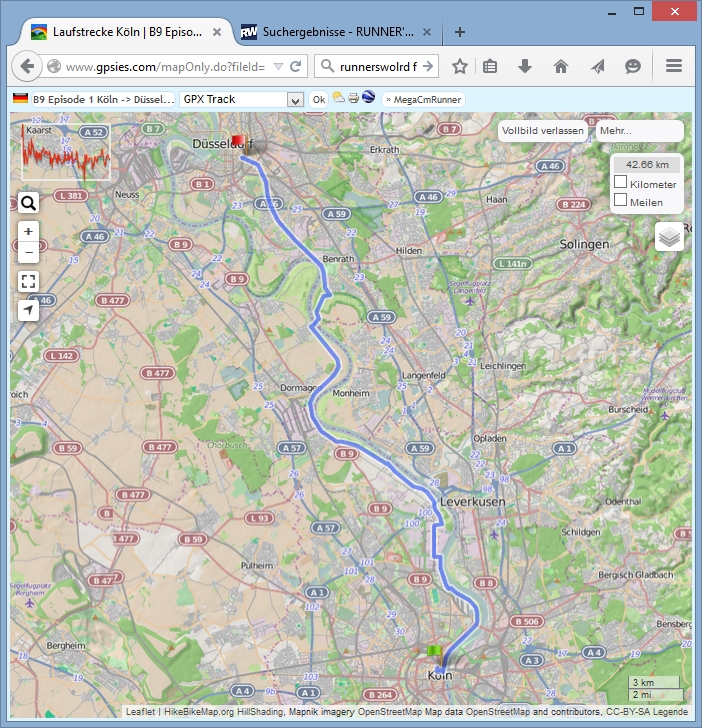The width and height of the screenshot is (702, 728).
Task: Enable the Meilen markers checkbox
Action: [621, 200]
